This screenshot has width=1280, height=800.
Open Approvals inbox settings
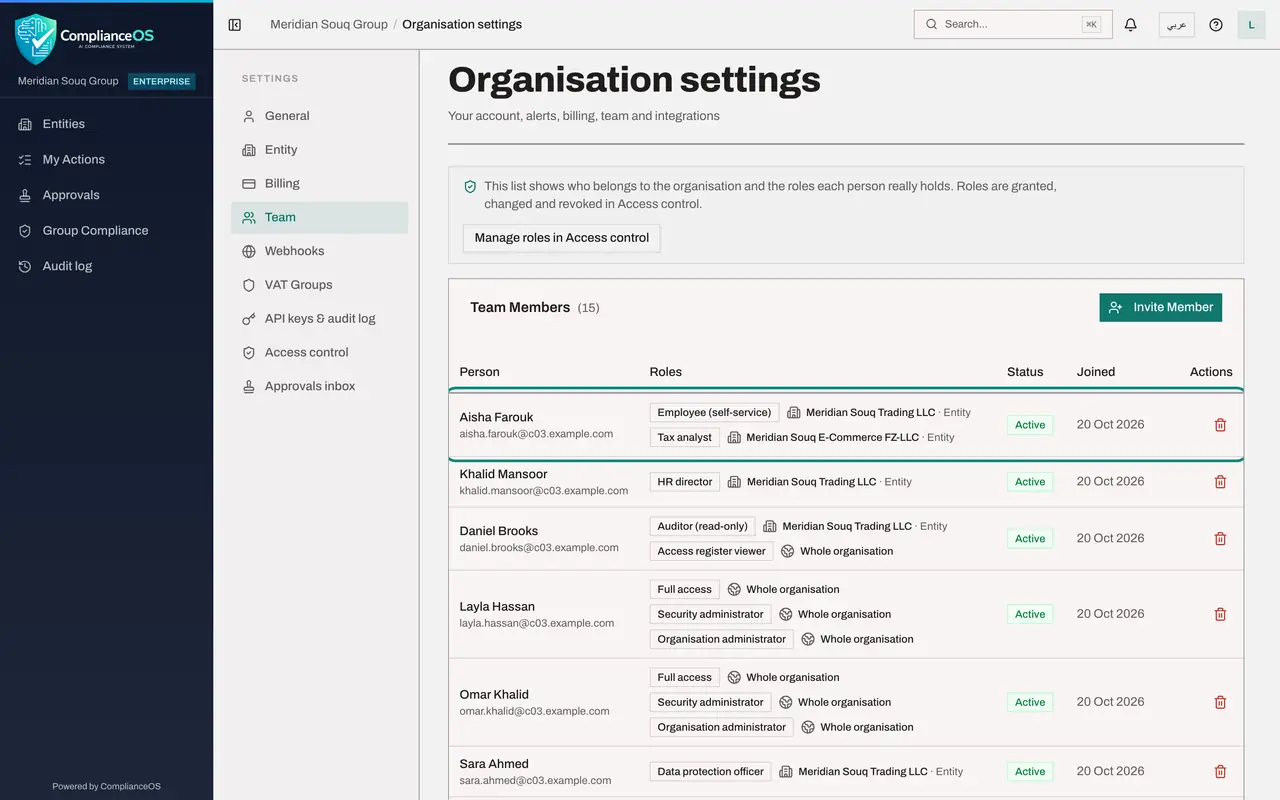pos(320,387)
